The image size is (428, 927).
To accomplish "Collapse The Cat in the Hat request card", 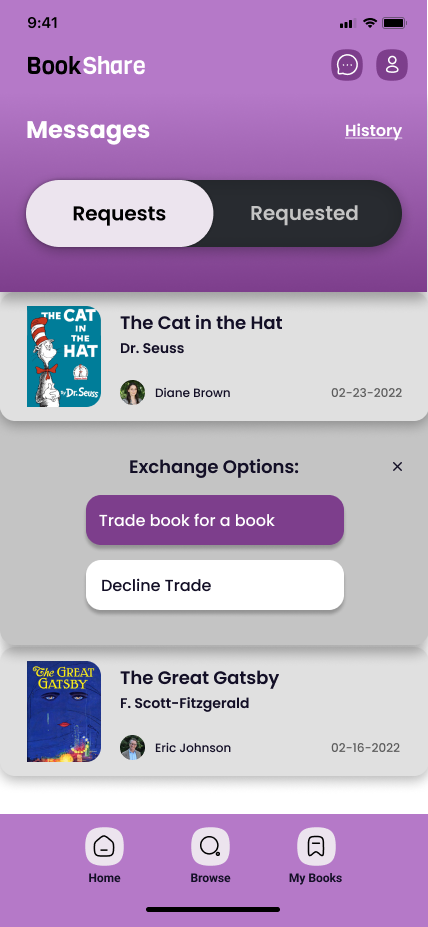I will click(214, 356).
